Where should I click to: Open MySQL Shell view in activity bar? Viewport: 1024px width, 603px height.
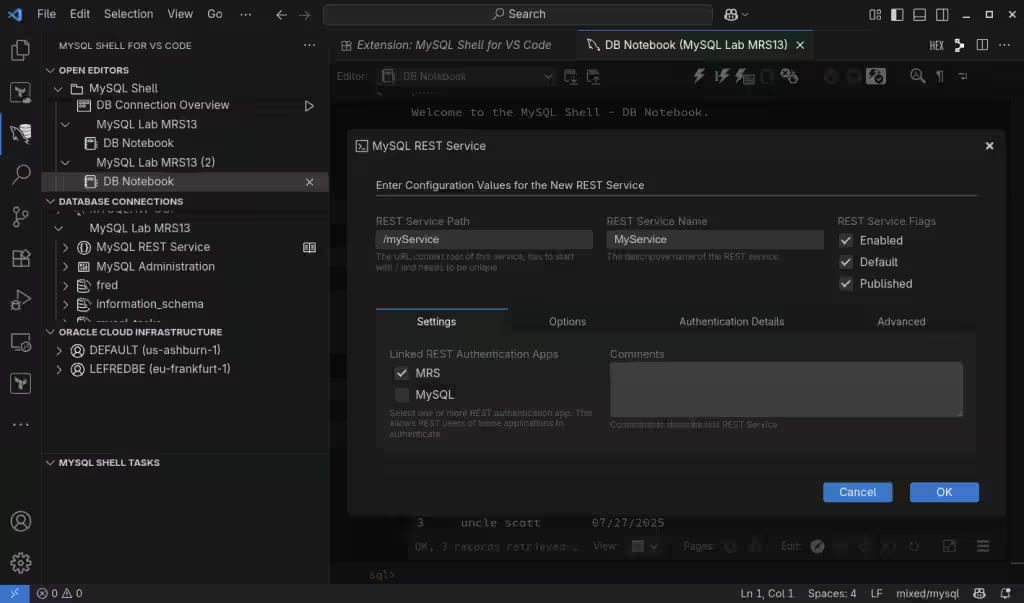(20, 134)
